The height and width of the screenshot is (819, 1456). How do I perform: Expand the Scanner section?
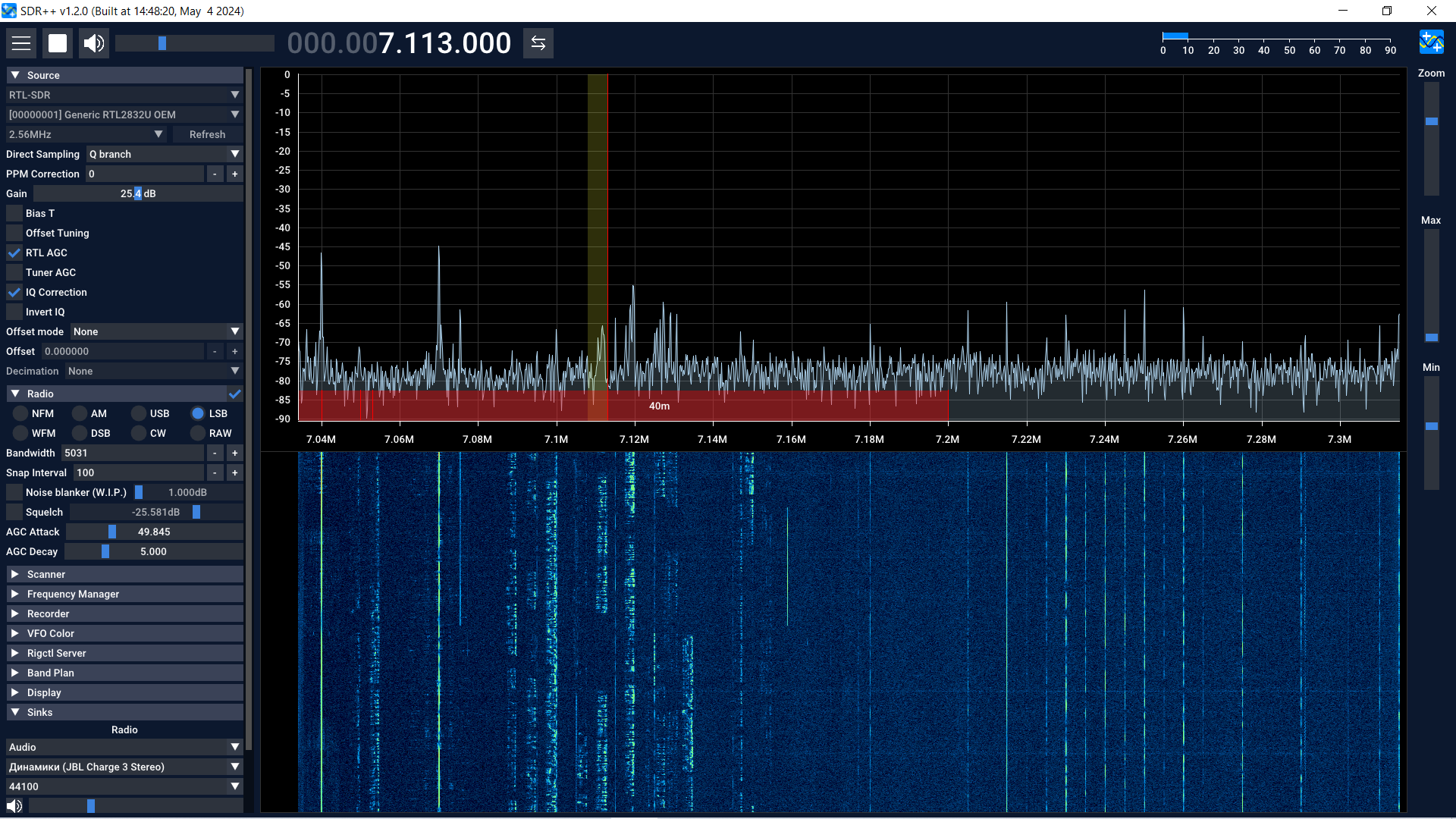point(124,574)
